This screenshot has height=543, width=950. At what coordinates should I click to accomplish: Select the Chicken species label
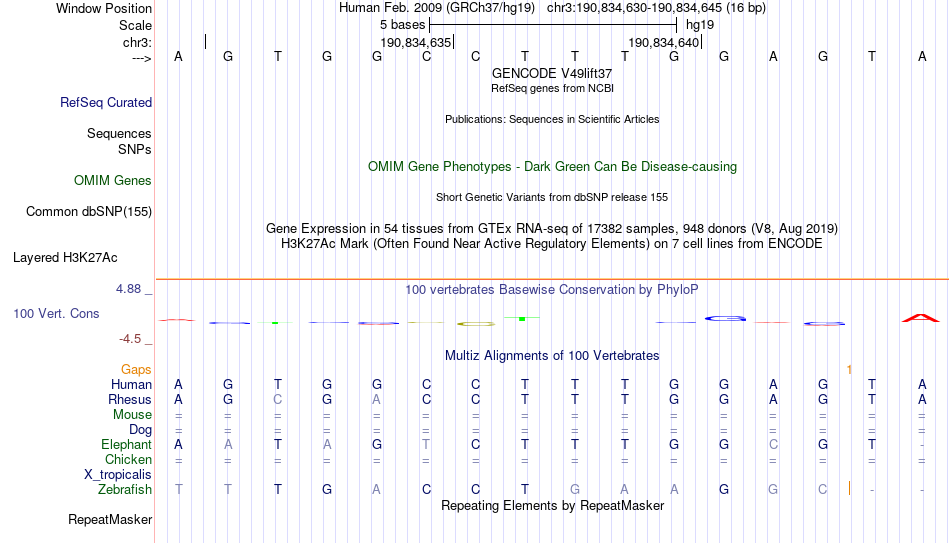128,459
